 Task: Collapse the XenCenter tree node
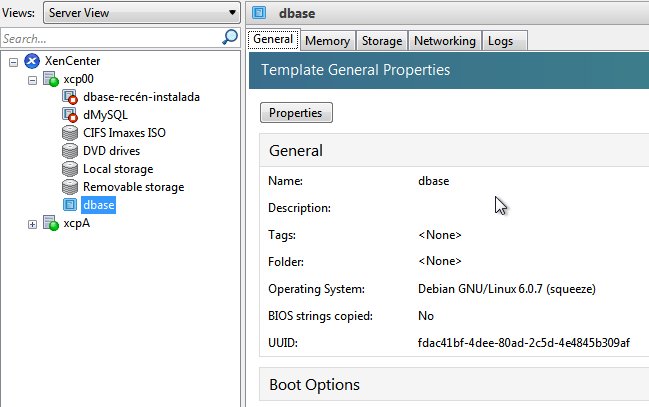14,62
